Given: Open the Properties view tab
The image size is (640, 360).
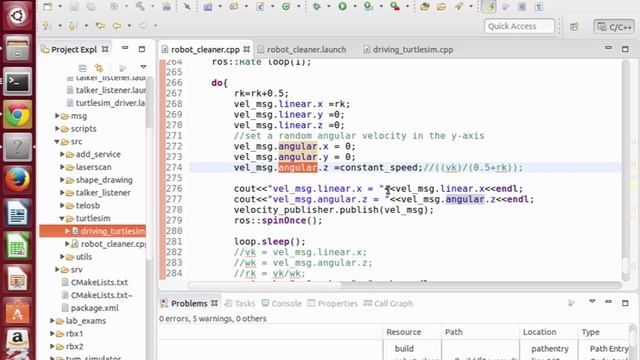Looking at the screenshot, I should [x=333, y=304].
